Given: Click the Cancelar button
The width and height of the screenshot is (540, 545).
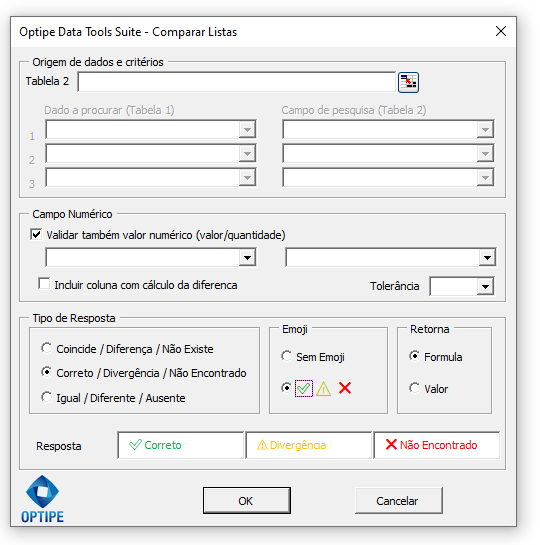Looking at the screenshot, I should pos(399,501).
